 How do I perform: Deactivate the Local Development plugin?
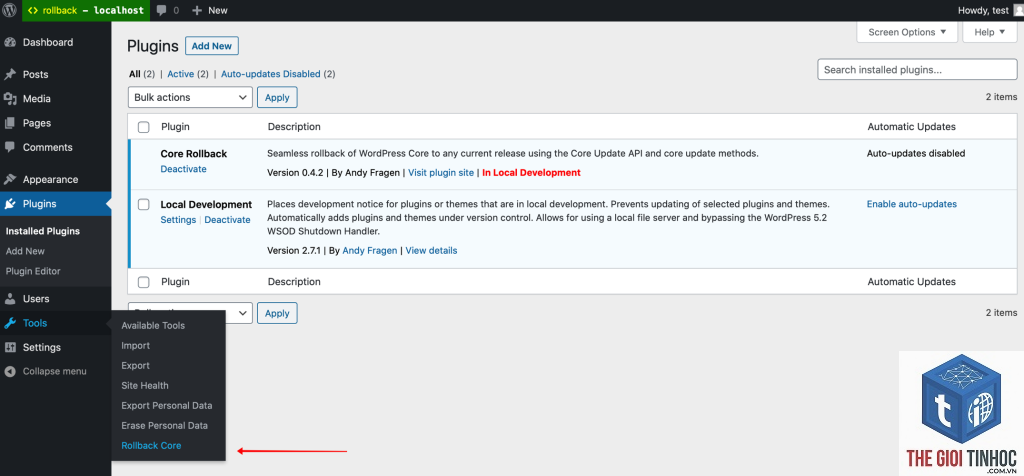tap(227, 219)
